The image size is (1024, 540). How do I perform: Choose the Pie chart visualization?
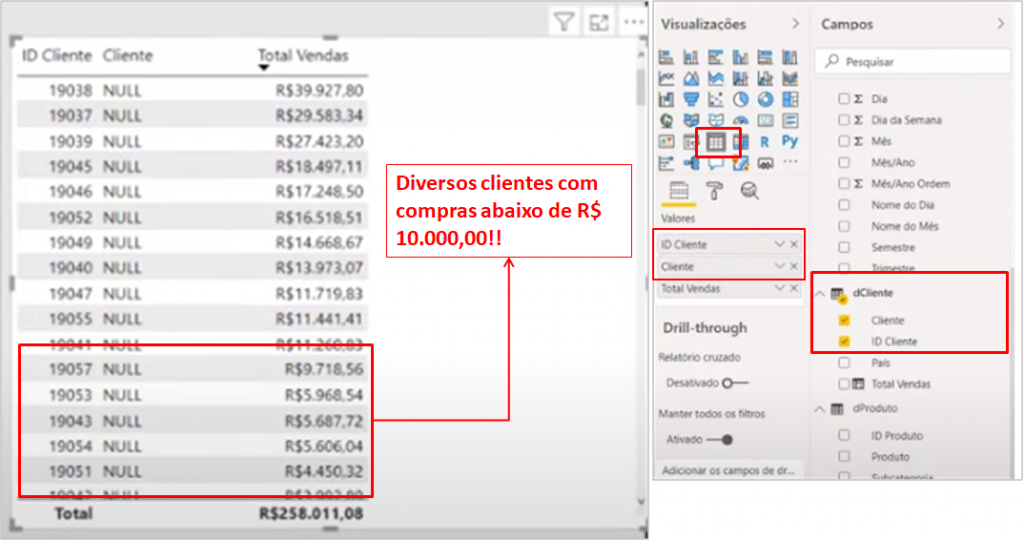(741, 99)
